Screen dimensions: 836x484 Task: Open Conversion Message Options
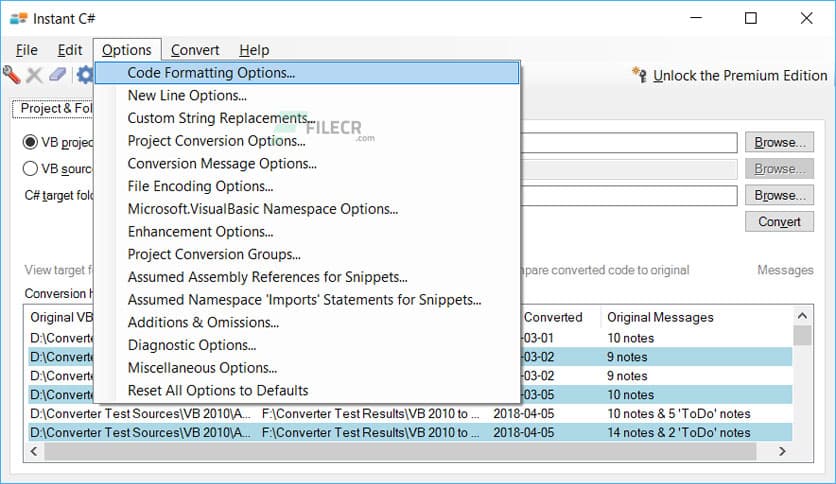pyautogui.click(x=307, y=164)
